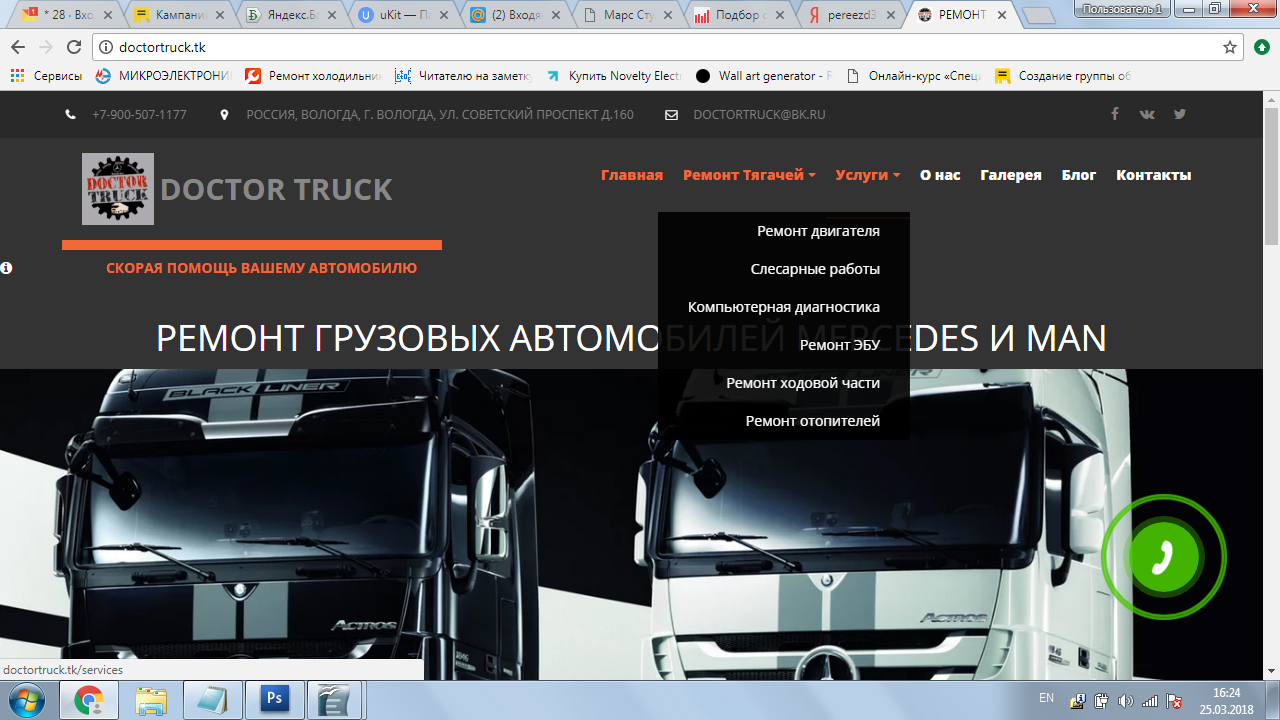This screenshot has height=720, width=1280.
Task: Click the DOCTORTRUCK@BK.RU email link
Action: [x=760, y=115]
